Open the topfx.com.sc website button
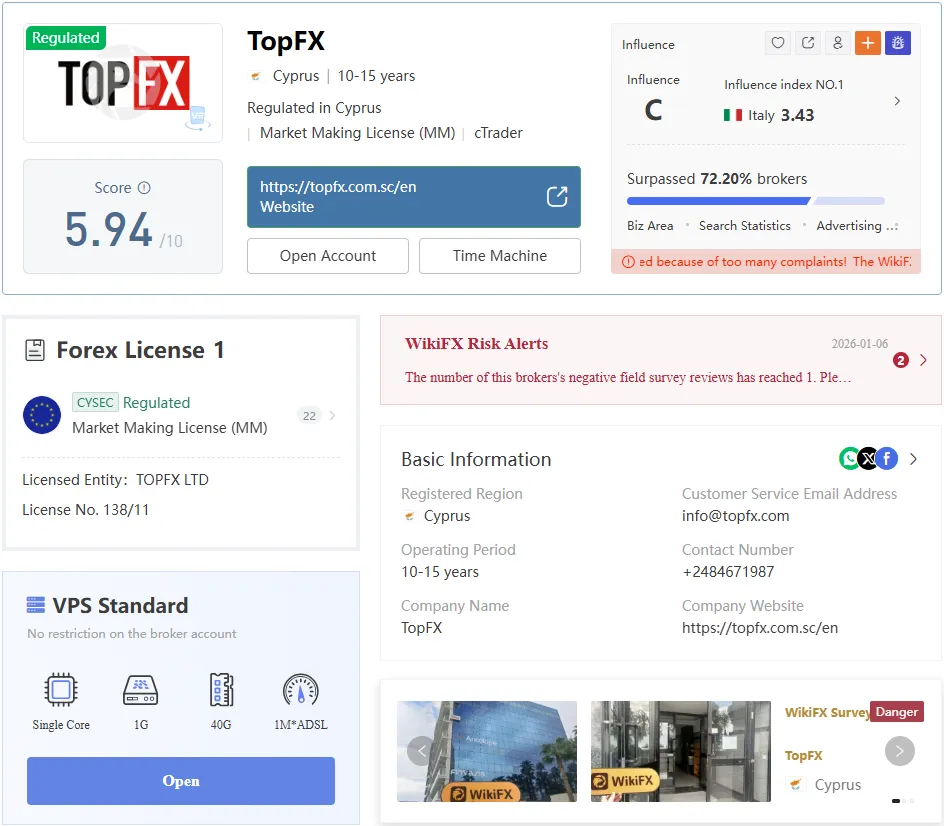The width and height of the screenshot is (944, 826). 414,197
